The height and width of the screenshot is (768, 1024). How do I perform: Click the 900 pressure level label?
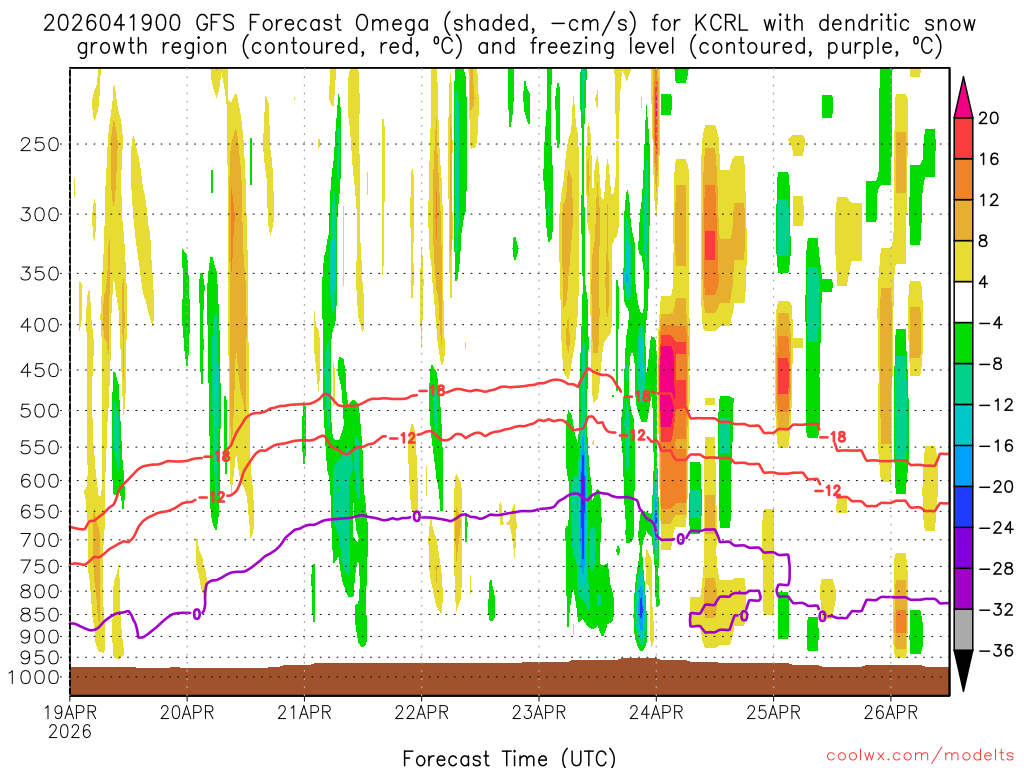pos(40,637)
